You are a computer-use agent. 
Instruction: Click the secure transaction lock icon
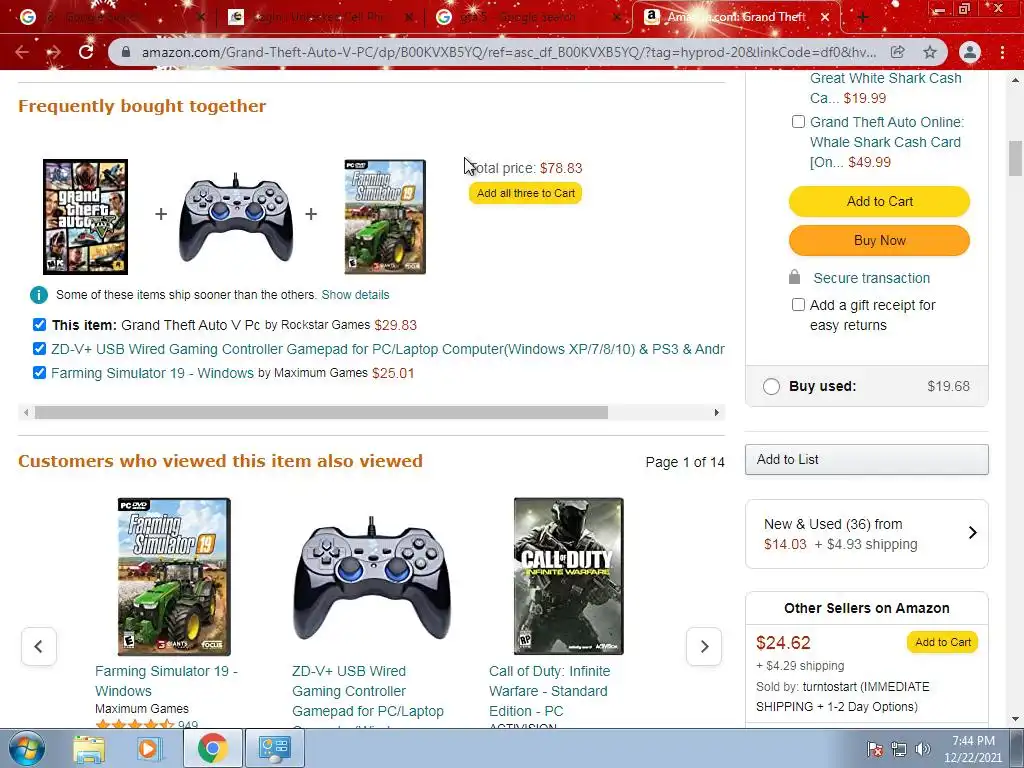794,277
